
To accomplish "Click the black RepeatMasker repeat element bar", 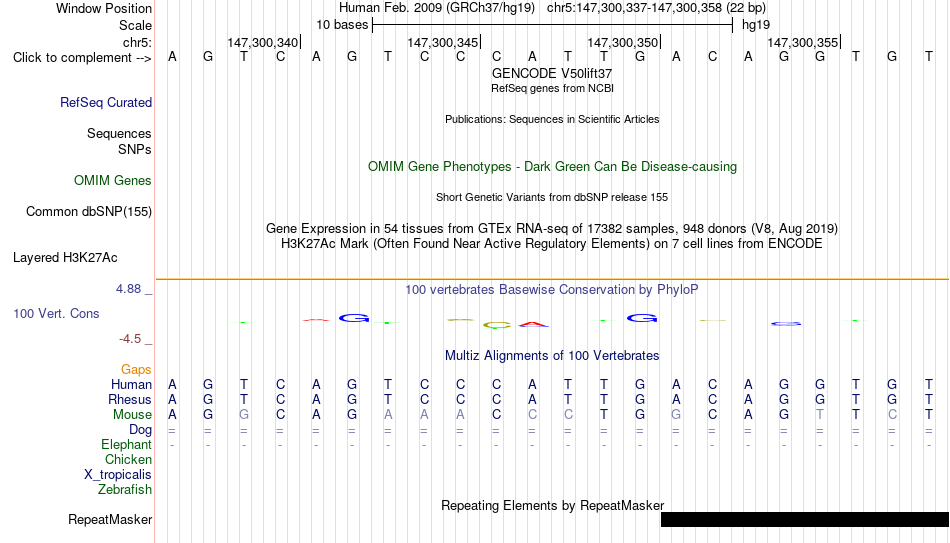I will click(805, 519).
